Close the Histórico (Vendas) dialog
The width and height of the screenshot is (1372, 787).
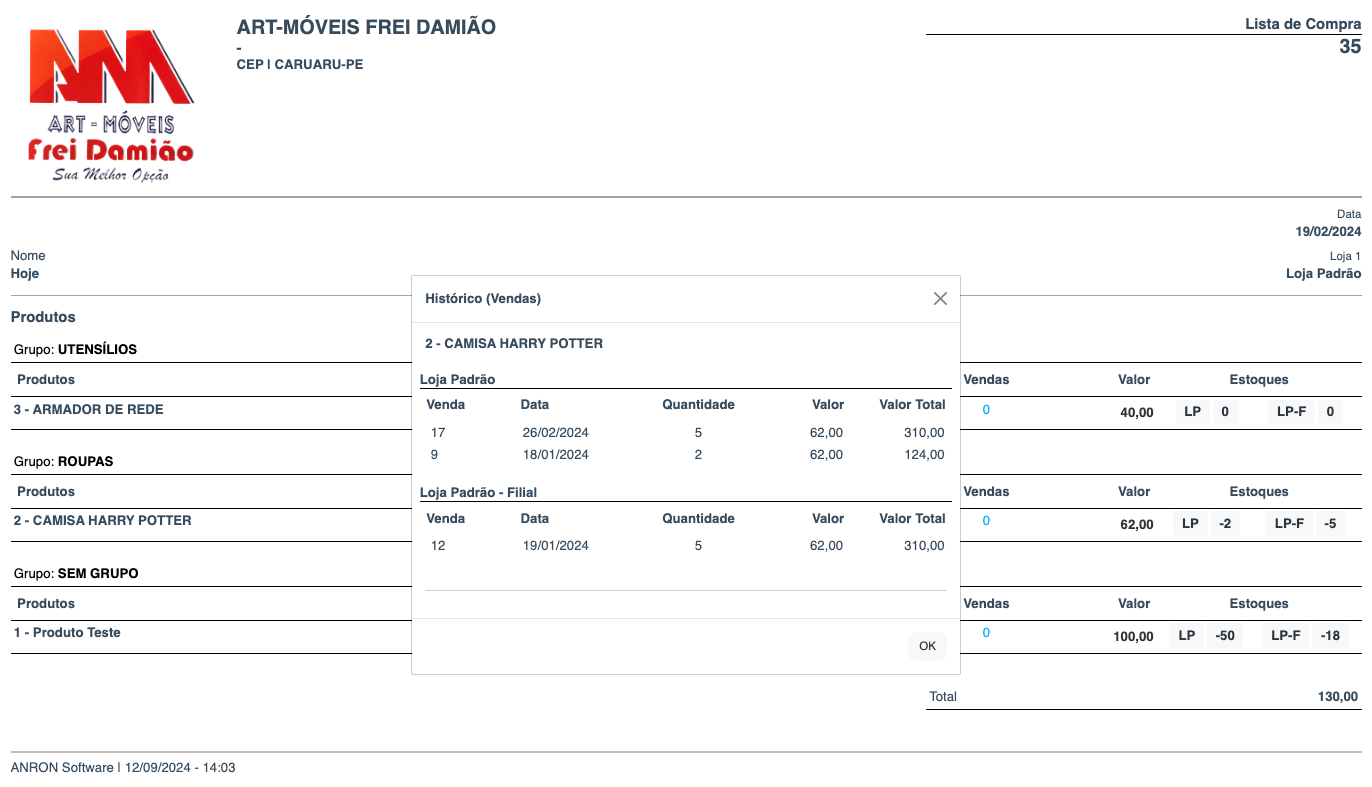pyautogui.click(x=939, y=299)
